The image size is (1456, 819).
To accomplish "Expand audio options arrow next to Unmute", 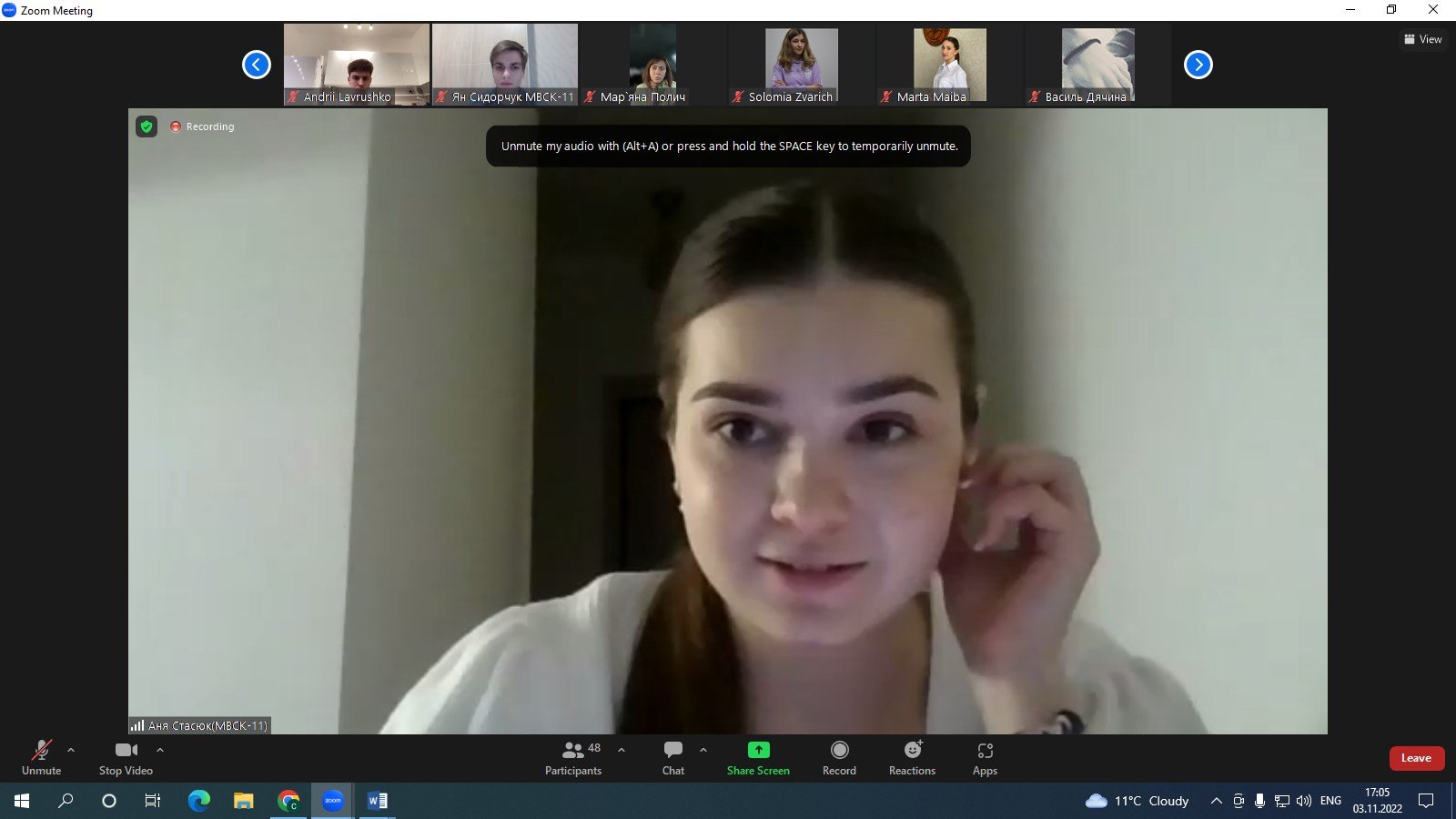I will click(x=71, y=750).
